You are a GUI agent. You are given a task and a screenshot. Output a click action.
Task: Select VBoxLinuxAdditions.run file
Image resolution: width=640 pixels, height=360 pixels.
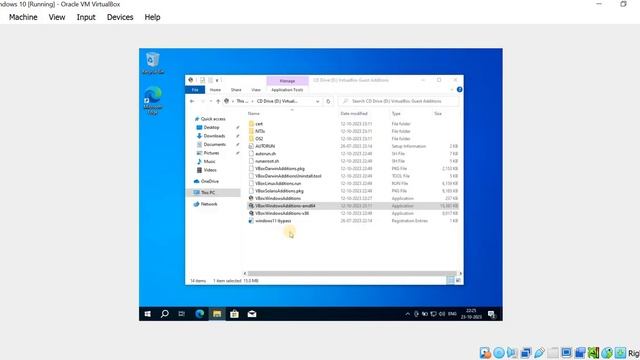pyautogui.click(x=278, y=184)
